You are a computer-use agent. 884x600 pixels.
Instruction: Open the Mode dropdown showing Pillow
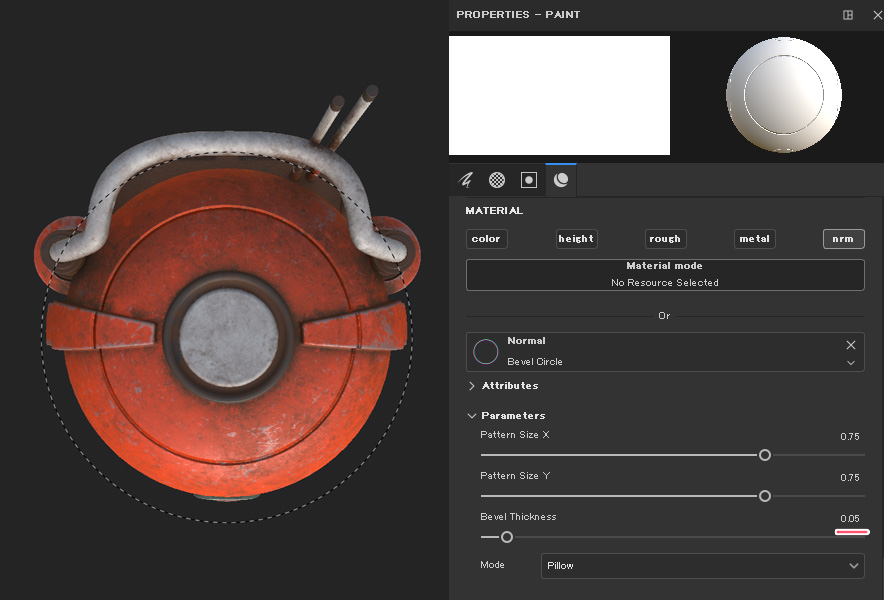[x=702, y=566]
